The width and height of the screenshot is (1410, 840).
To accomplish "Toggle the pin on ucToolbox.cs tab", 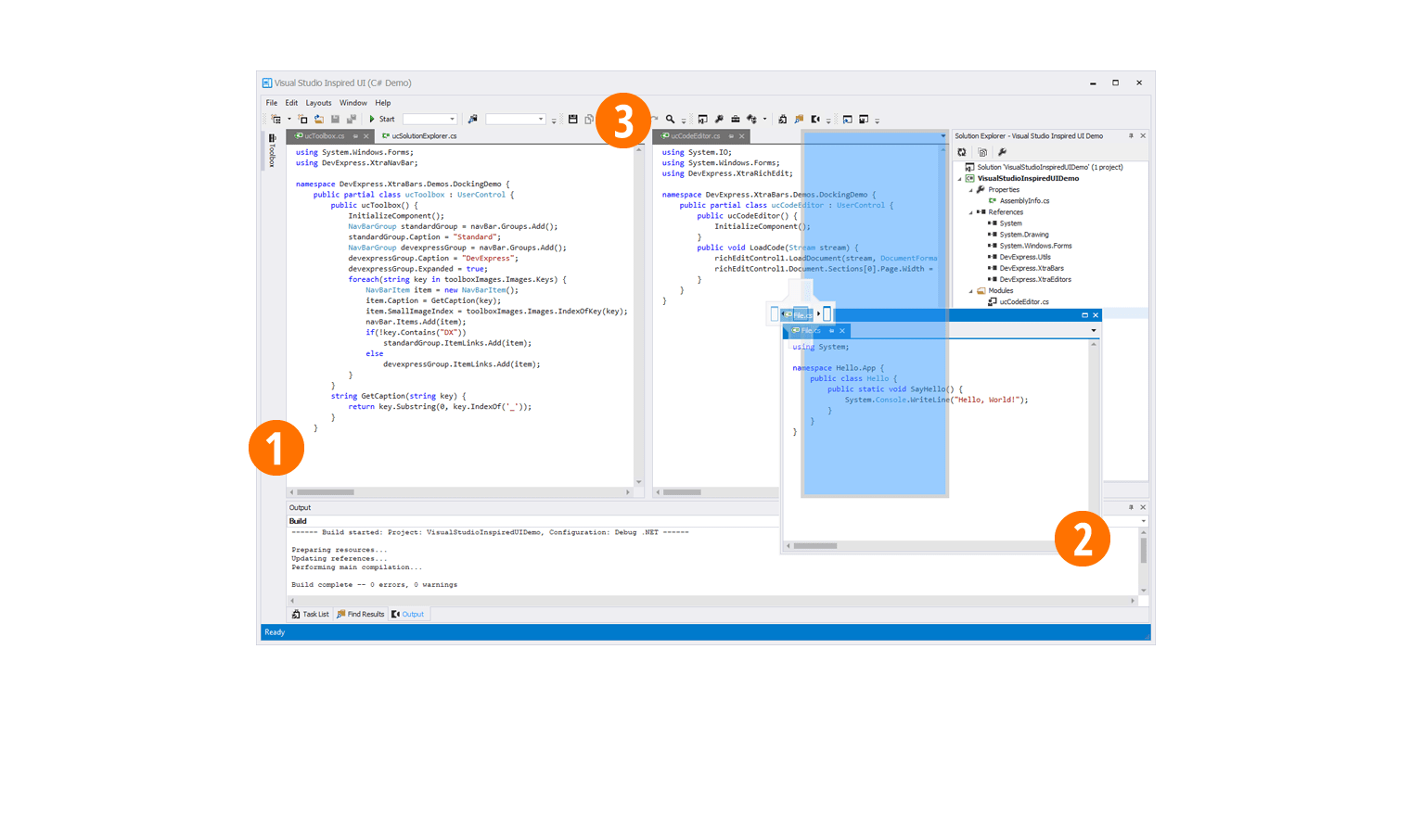I will click(x=355, y=136).
